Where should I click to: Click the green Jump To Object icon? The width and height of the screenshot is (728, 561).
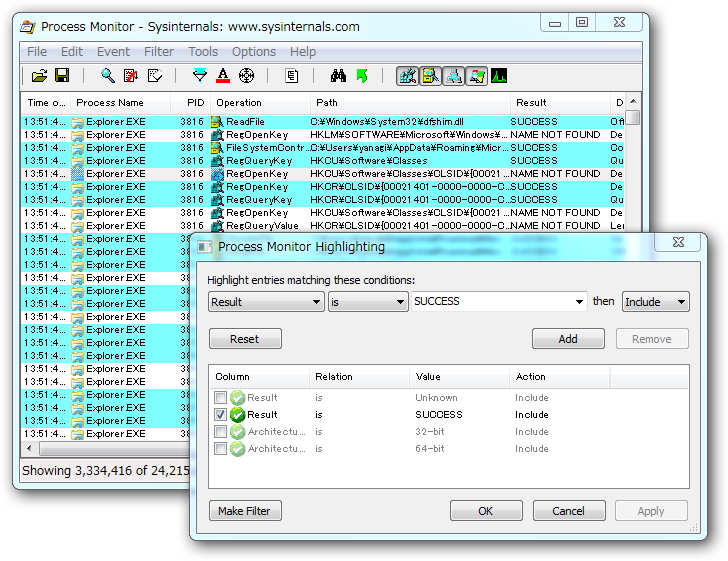tap(362, 76)
